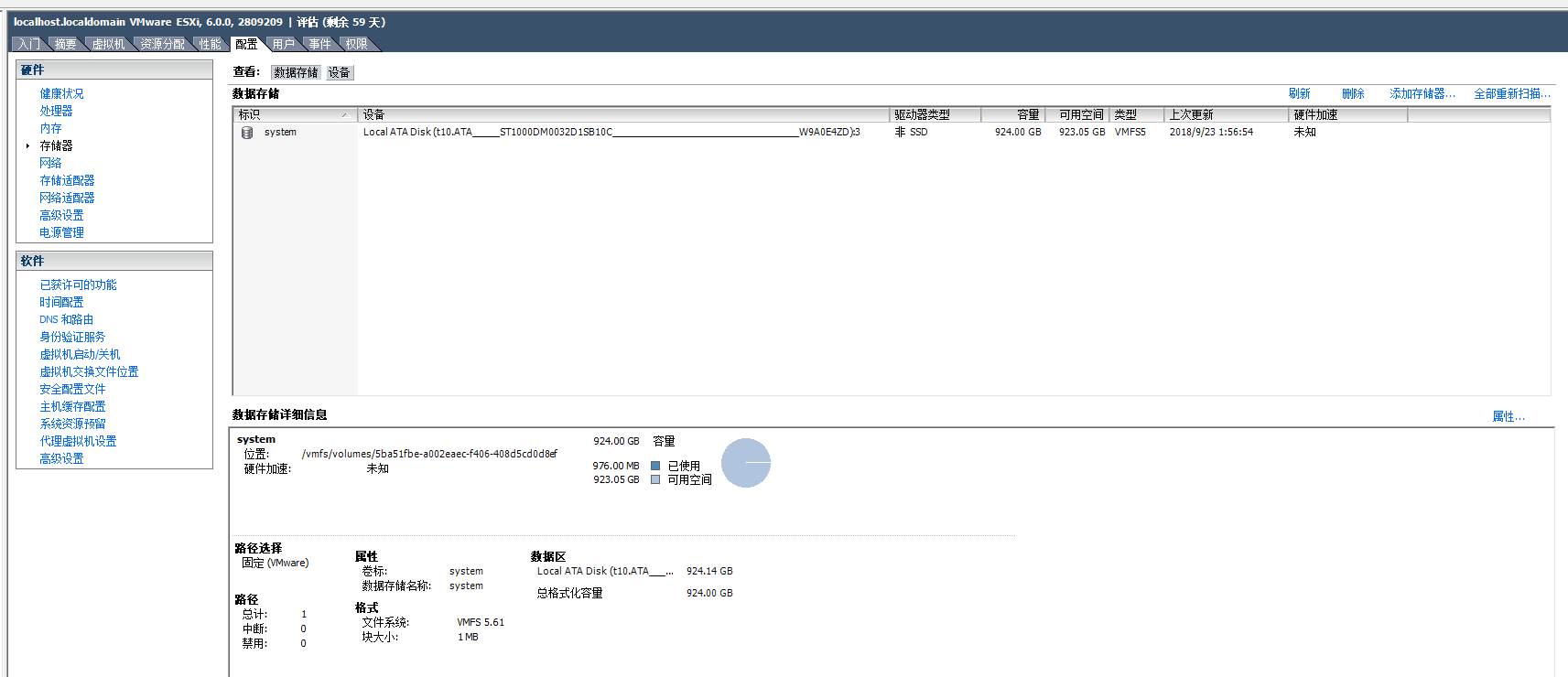This screenshot has width=1568, height=677.
Task: Show the 数据存储 view
Action: click(x=296, y=72)
